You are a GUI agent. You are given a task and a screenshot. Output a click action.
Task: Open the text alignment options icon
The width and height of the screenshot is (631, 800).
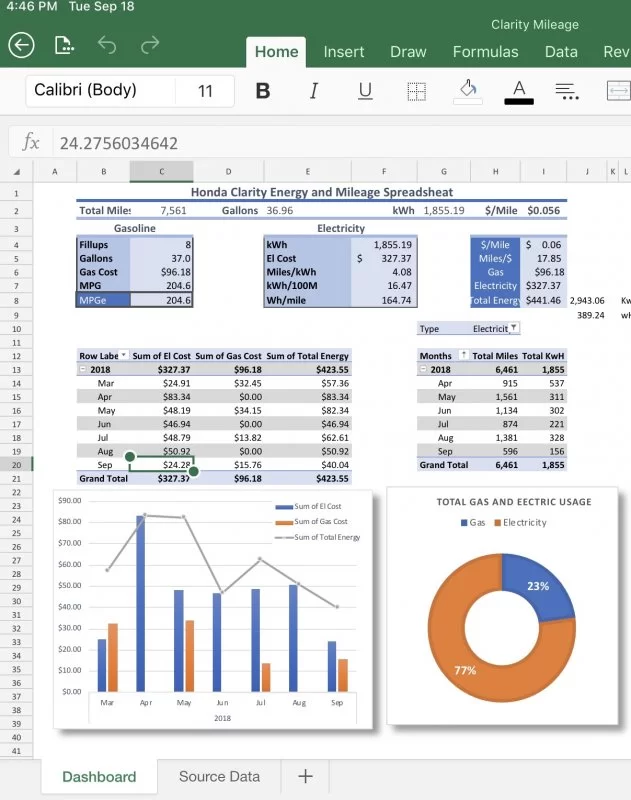567,91
